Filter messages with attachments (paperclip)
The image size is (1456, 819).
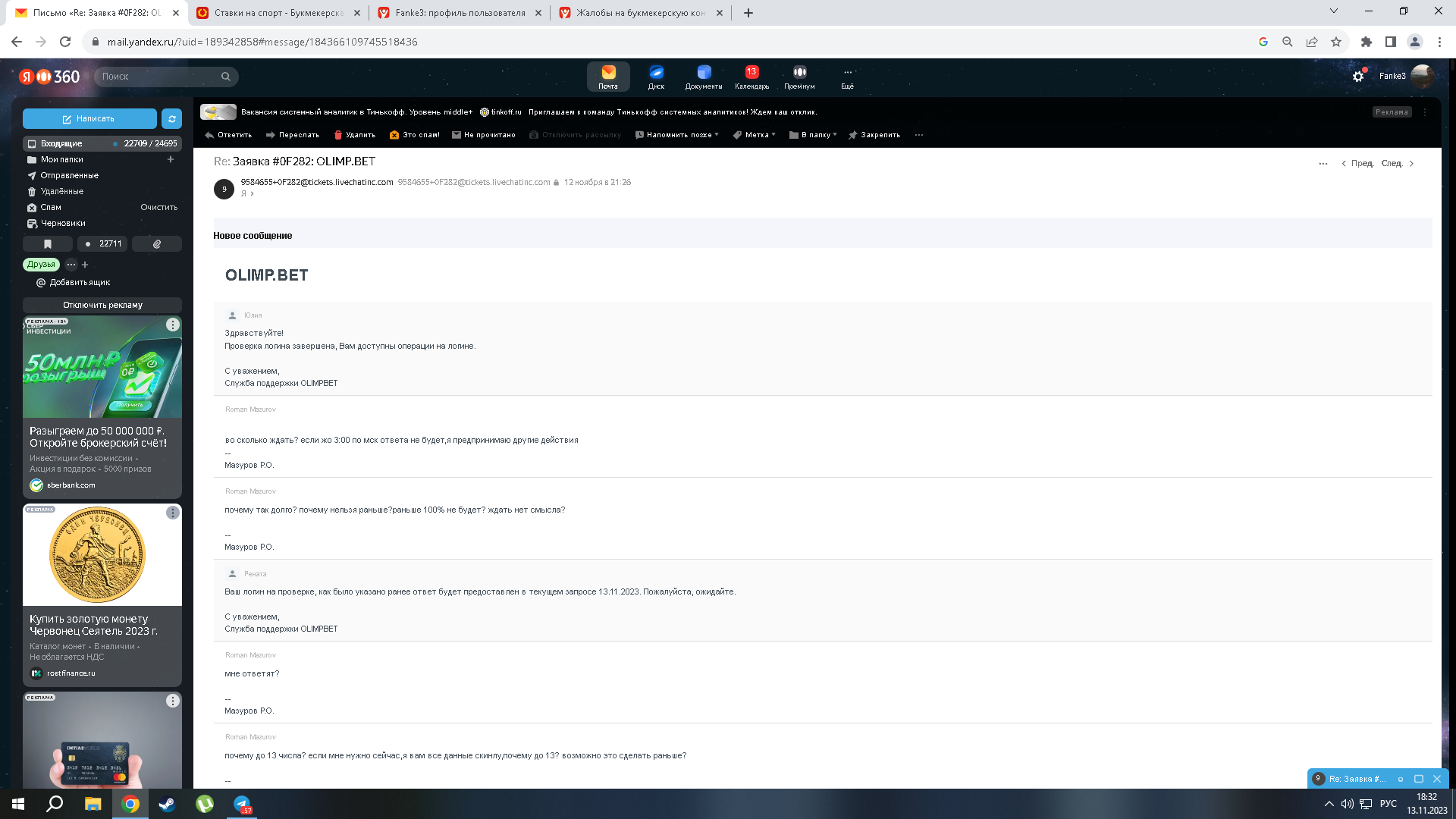(x=157, y=244)
